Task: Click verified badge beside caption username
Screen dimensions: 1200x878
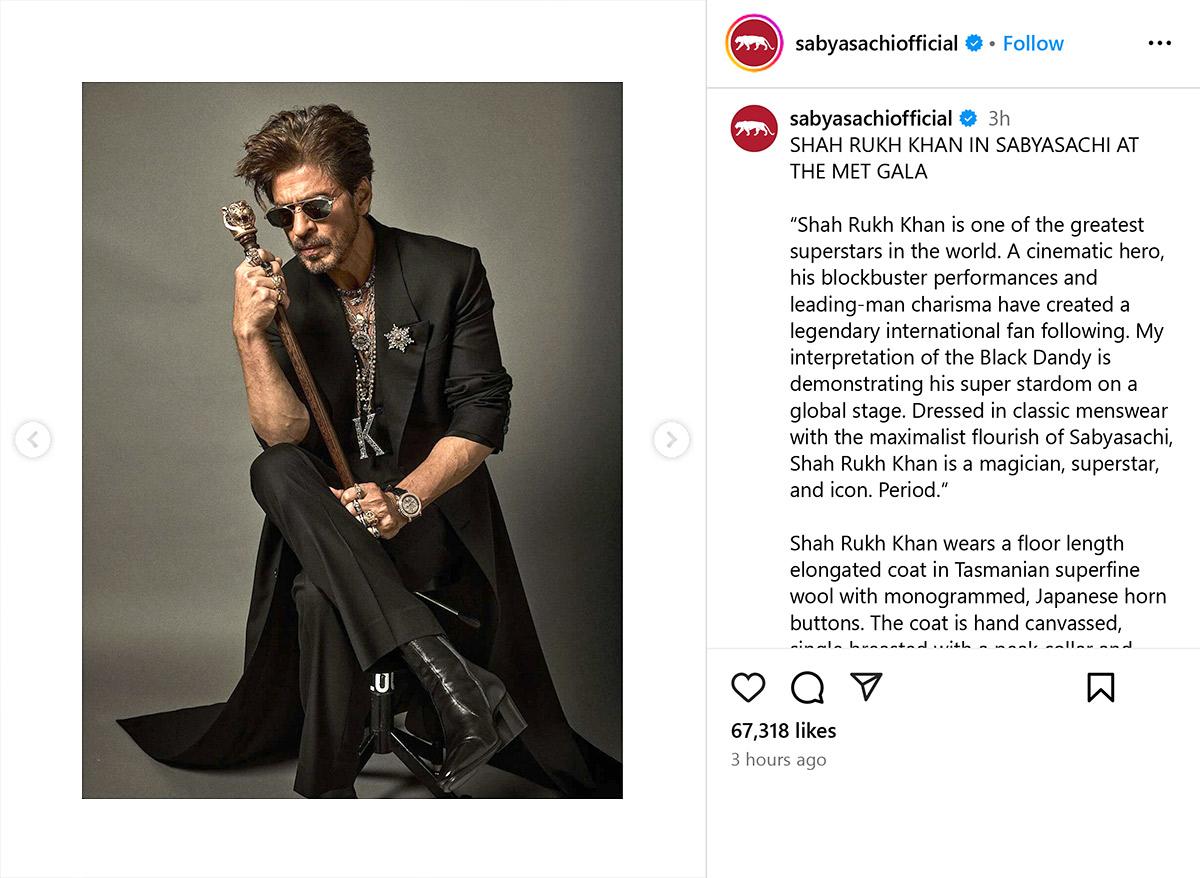Action: [968, 118]
